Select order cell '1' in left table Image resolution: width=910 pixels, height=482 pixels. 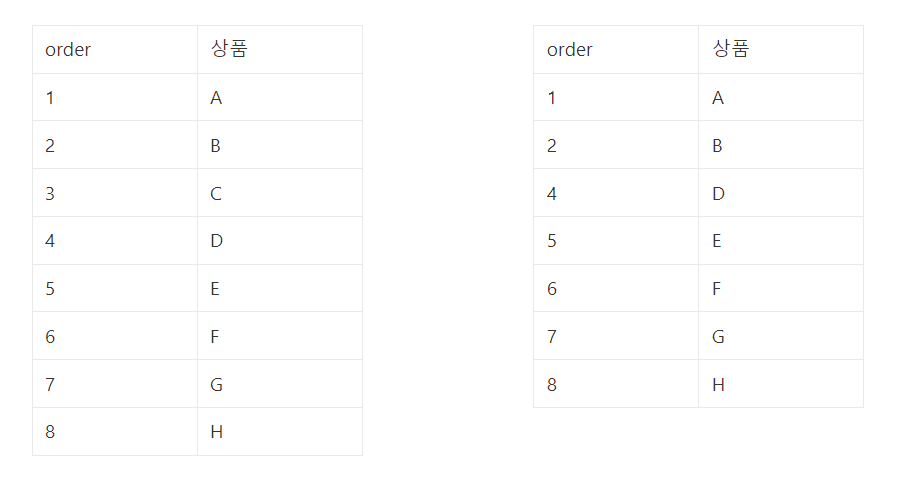click(x=115, y=97)
